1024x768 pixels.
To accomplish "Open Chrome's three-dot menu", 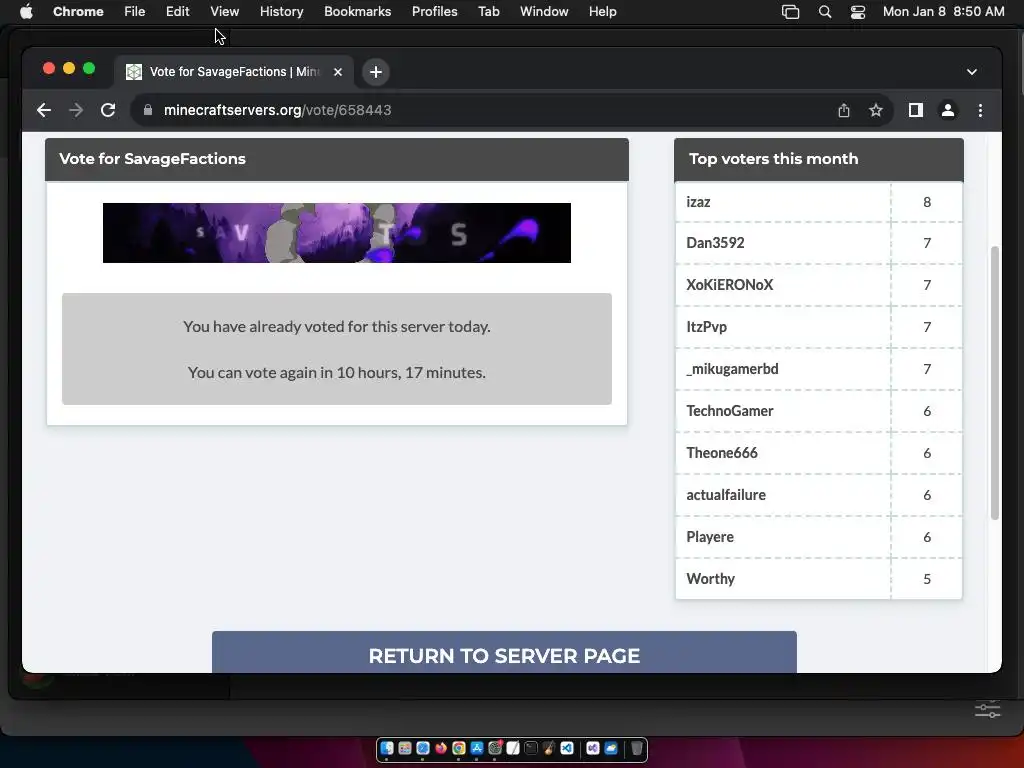I will (980, 110).
